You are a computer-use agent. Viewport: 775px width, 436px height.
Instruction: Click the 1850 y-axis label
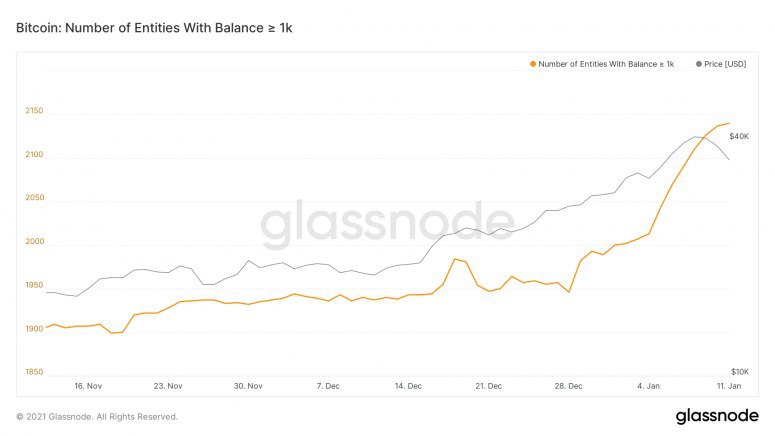click(34, 372)
